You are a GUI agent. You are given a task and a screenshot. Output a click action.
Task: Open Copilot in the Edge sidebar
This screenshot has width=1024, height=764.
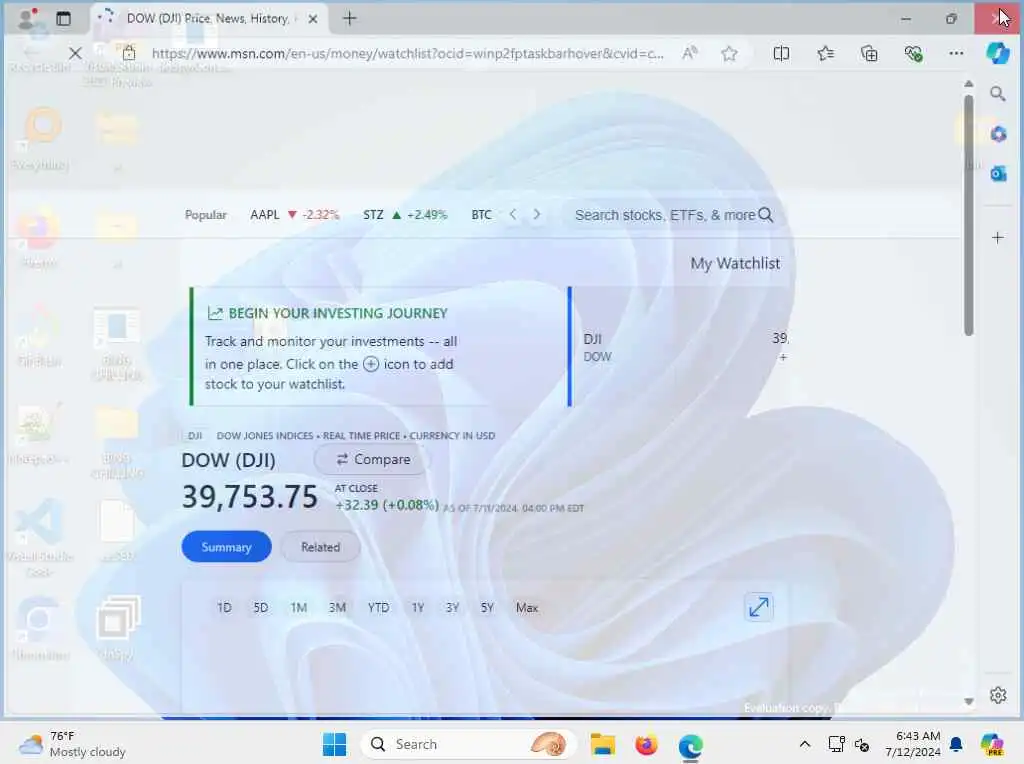998,53
